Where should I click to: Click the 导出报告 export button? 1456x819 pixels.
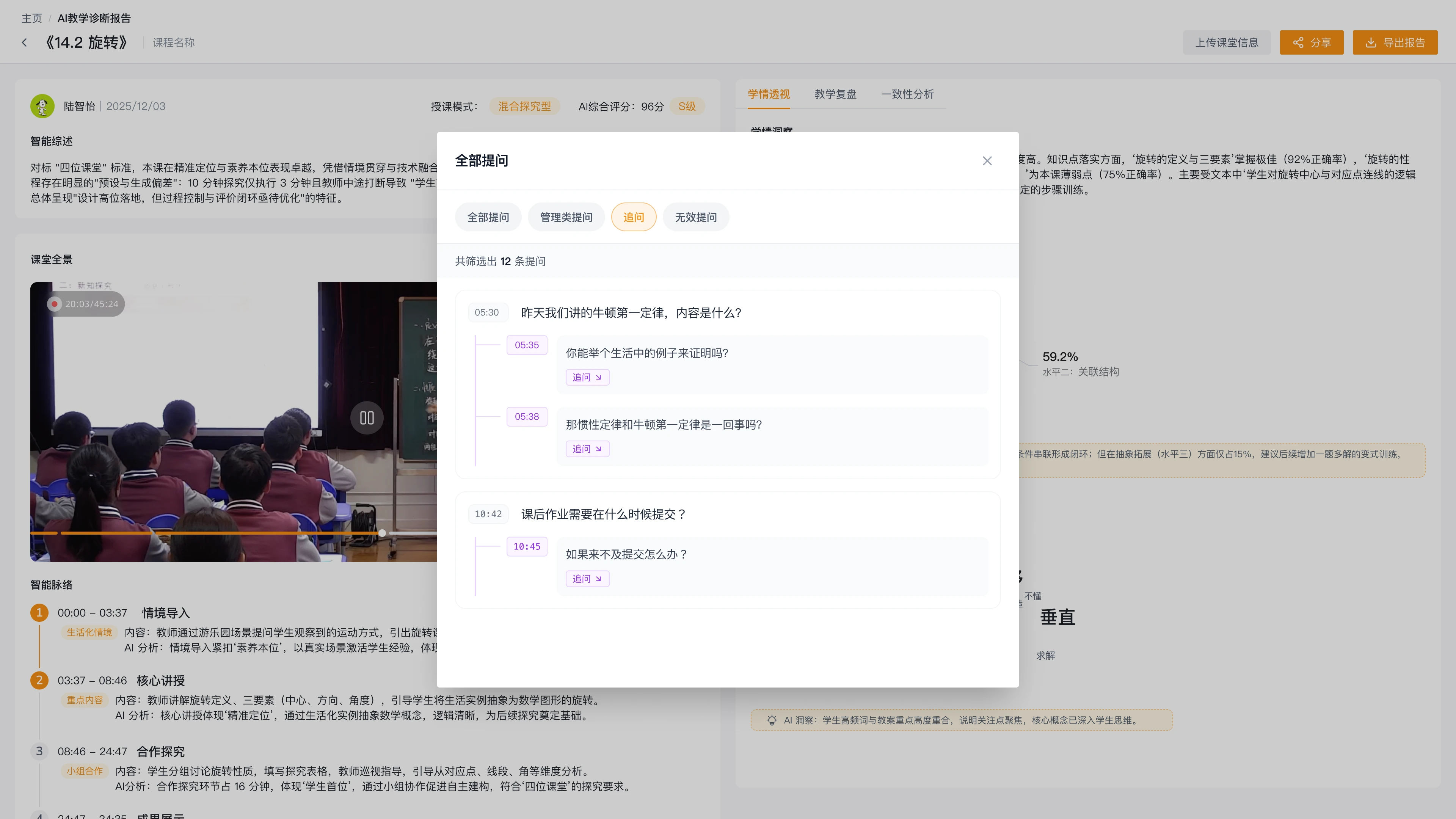point(1395,42)
